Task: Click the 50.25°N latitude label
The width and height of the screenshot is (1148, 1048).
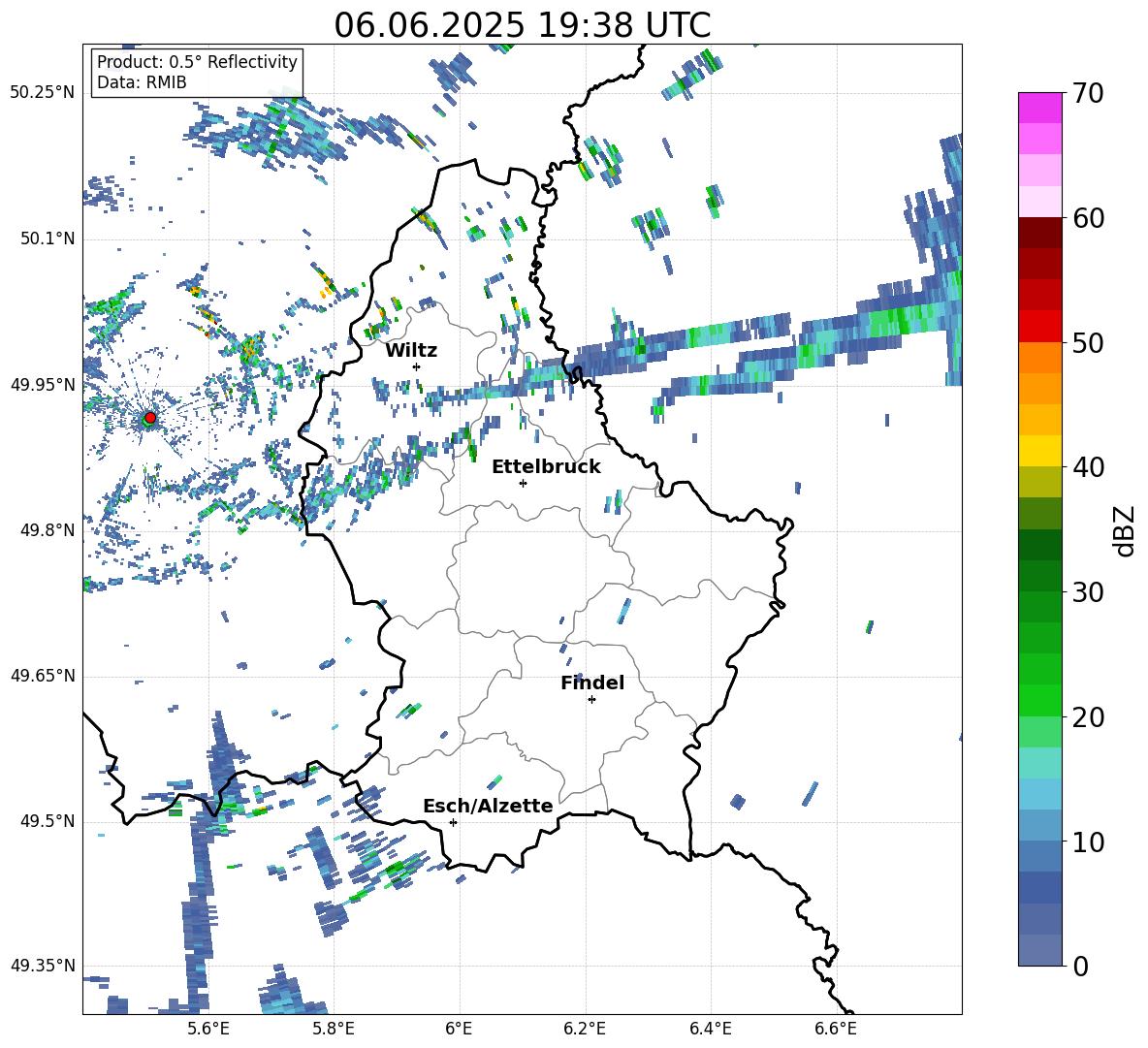Action: (x=43, y=93)
